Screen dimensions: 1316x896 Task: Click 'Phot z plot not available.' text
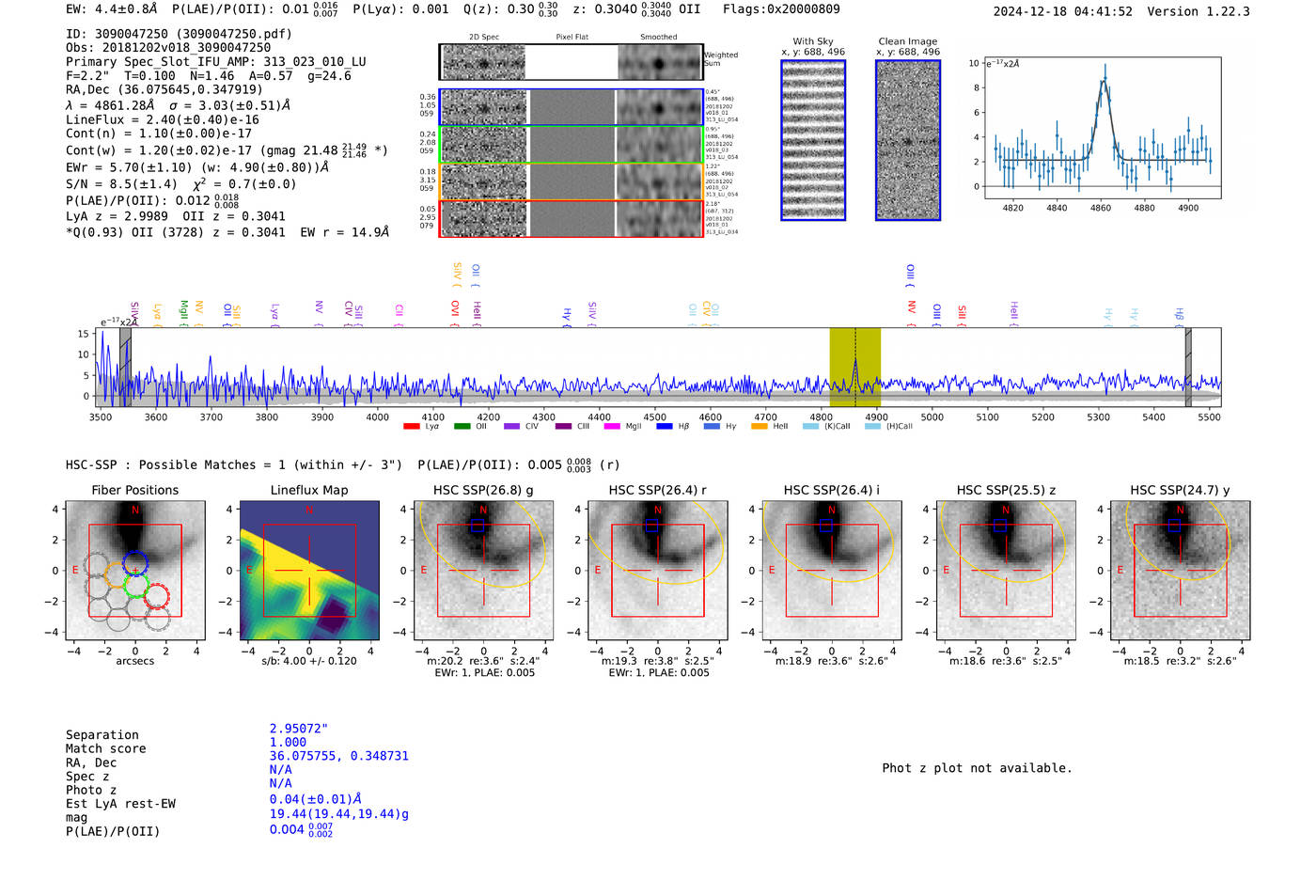coord(977,768)
